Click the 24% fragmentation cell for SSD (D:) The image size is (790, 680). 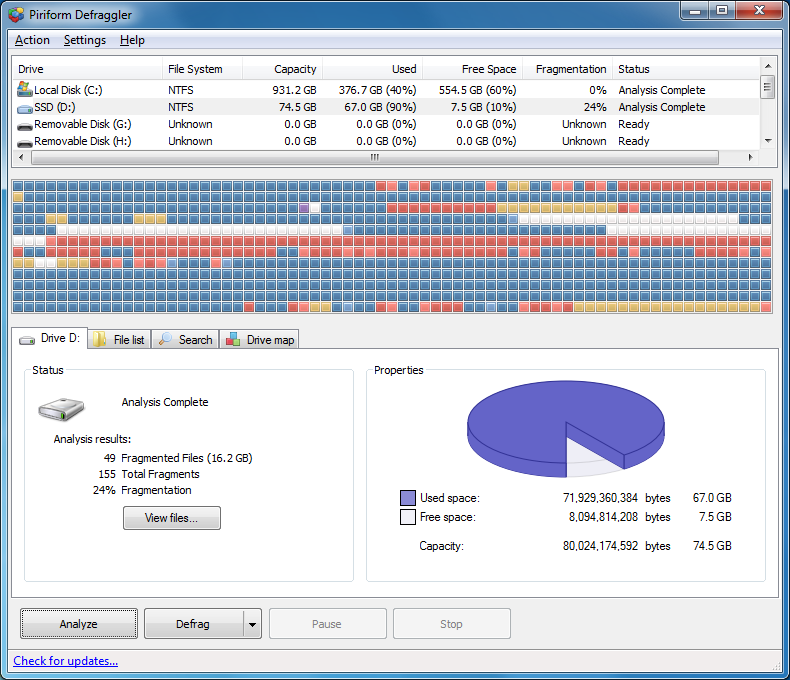[x=595, y=107]
